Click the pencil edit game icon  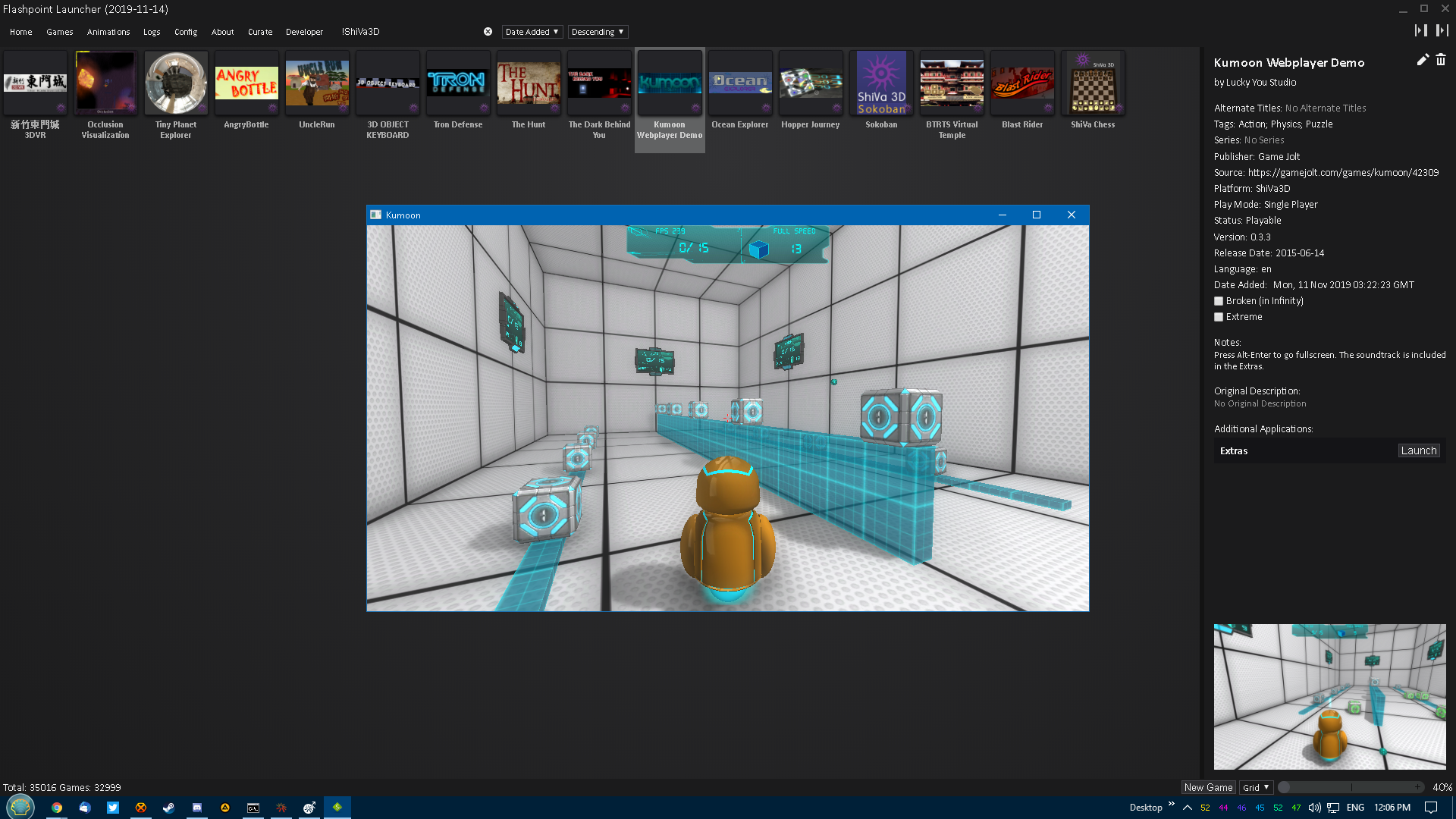(1422, 60)
